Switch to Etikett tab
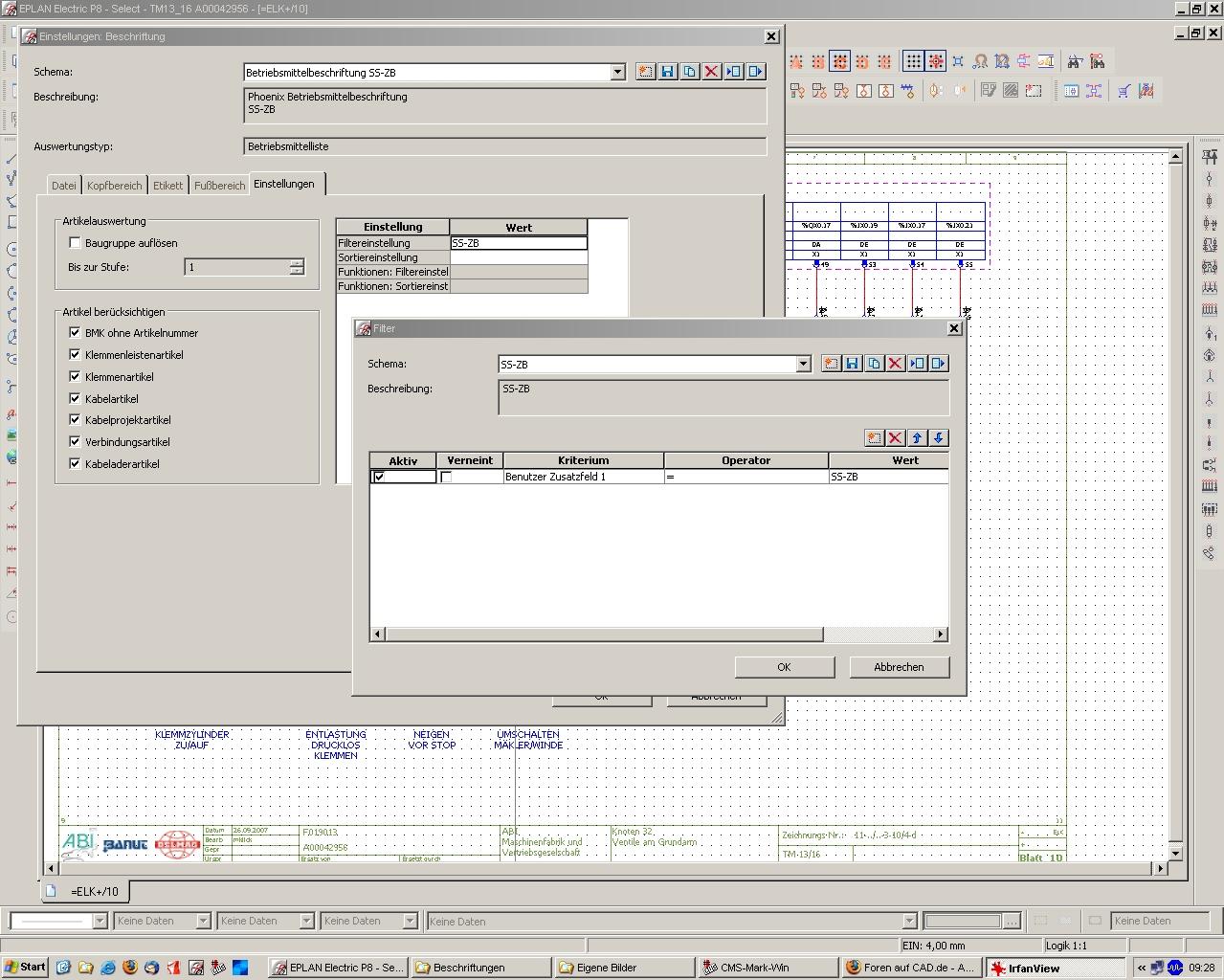This screenshot has height=980, width=1224. 167,186
